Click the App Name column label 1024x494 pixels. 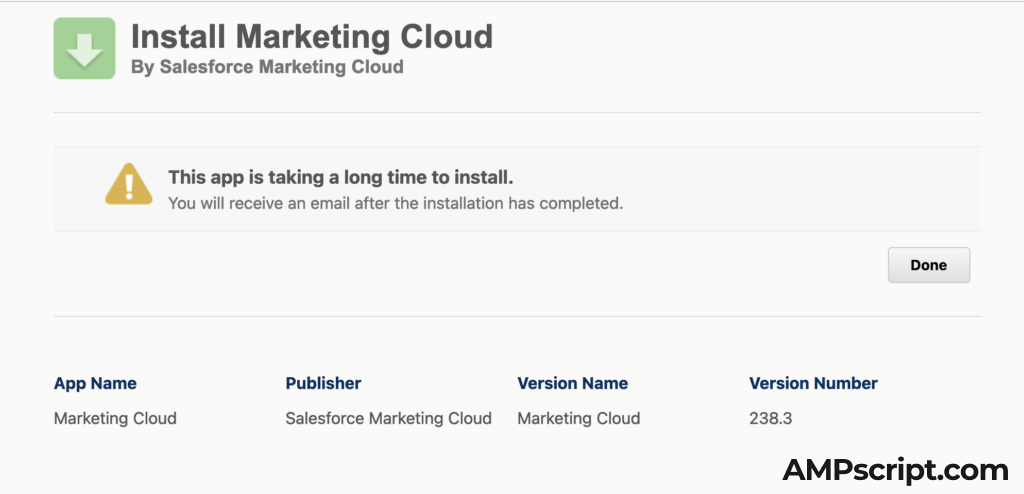point(95,384)
